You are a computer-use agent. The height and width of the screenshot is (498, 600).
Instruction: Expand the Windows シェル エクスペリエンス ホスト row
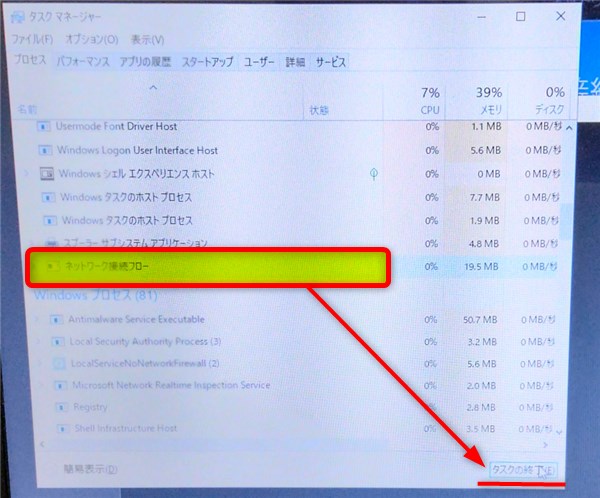tap(27, 173)
